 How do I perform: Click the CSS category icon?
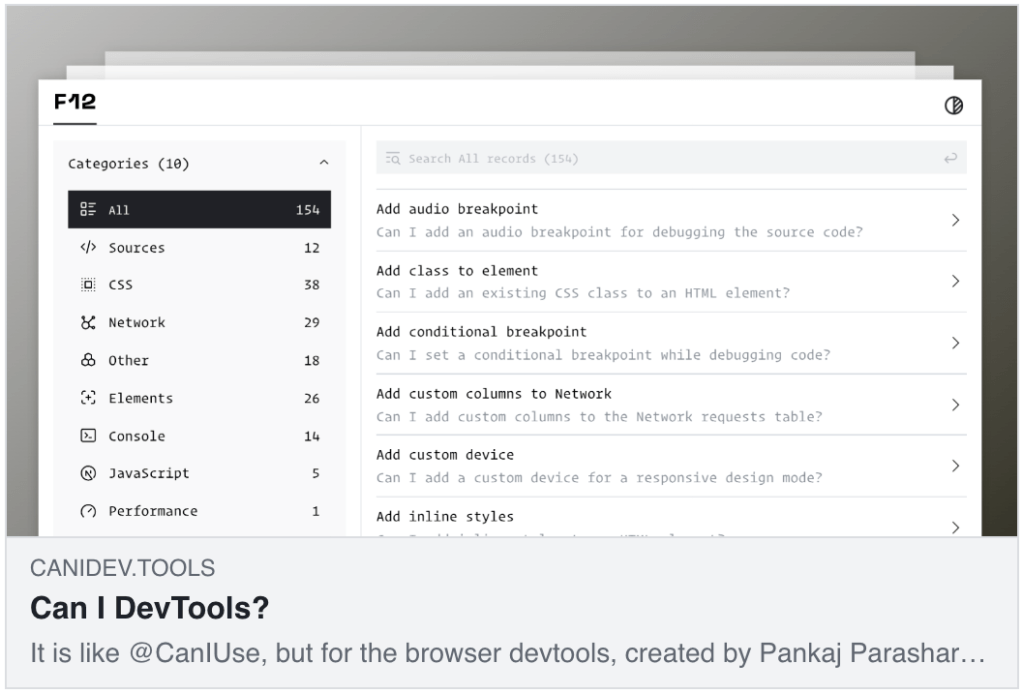[x=88, y=285]
